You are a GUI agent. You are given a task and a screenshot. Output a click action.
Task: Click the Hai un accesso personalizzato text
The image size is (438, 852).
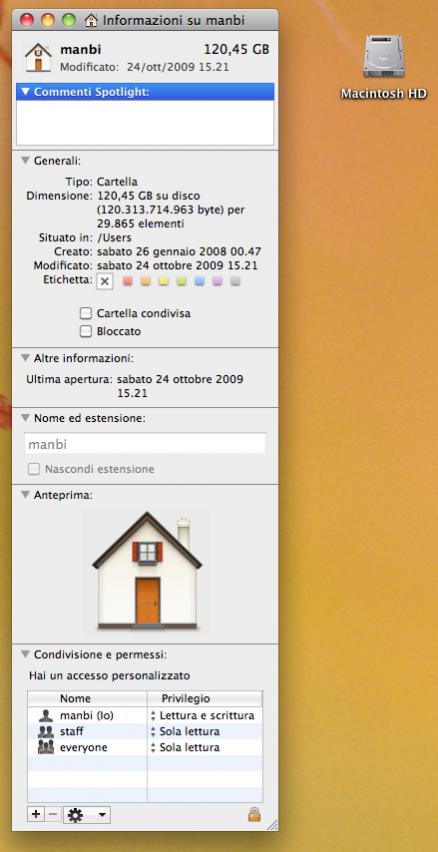click(x=109, y=676)
